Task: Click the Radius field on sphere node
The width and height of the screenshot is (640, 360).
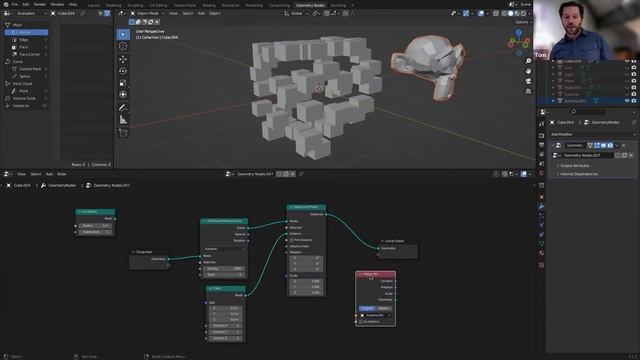Action: tap(95, 226)
